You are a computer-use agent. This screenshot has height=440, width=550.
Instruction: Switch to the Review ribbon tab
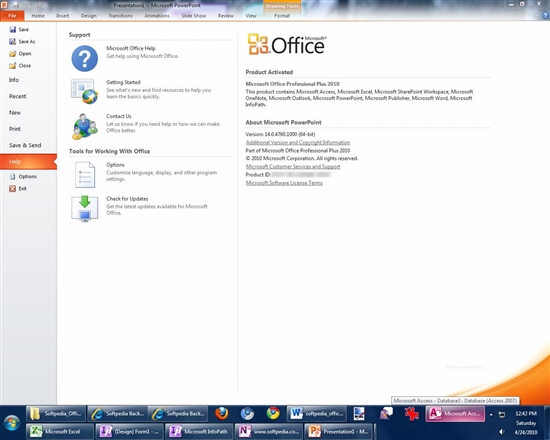pos(226,16)
